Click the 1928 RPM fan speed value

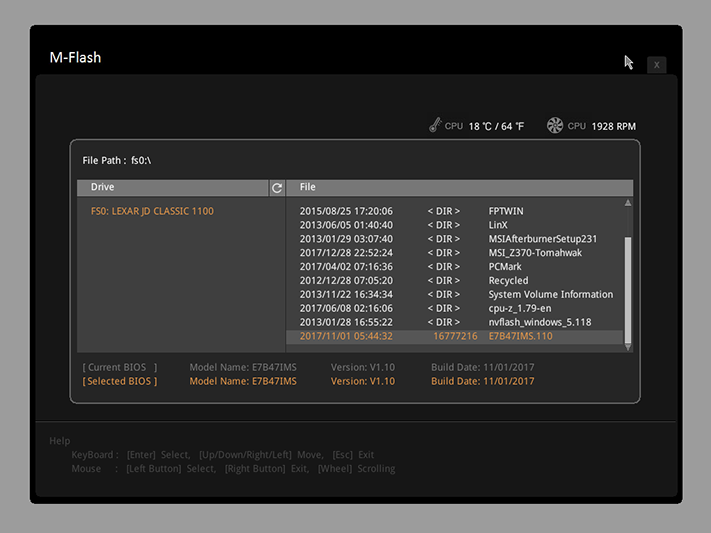pyautogui.click(x=614, y=127)
